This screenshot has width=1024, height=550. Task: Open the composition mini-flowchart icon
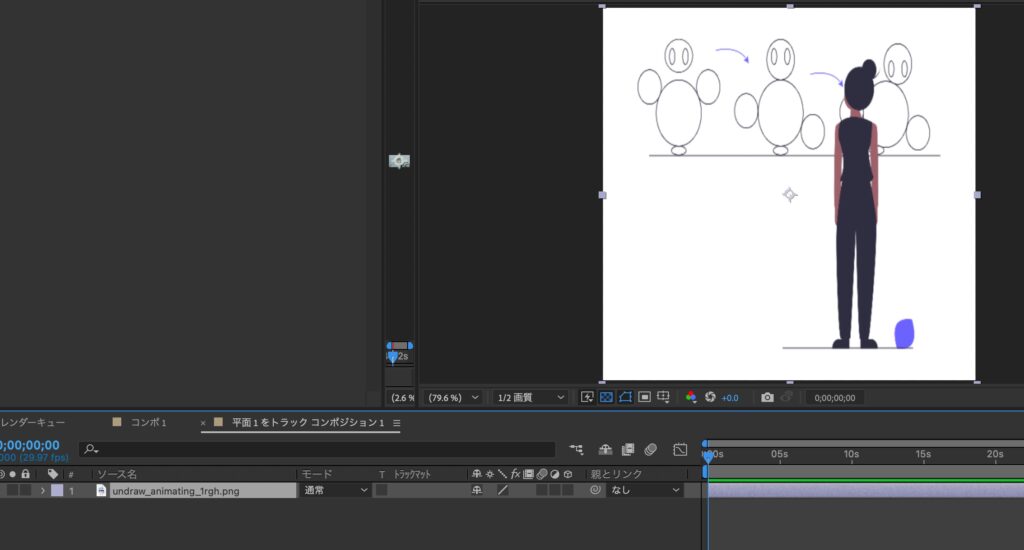pyautogui.click(x=577, y=450)
